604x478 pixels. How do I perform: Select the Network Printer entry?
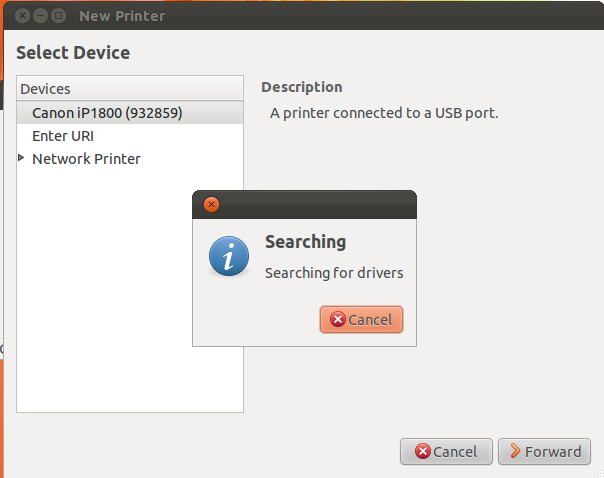pyautogui.click(x=86, y=159)
